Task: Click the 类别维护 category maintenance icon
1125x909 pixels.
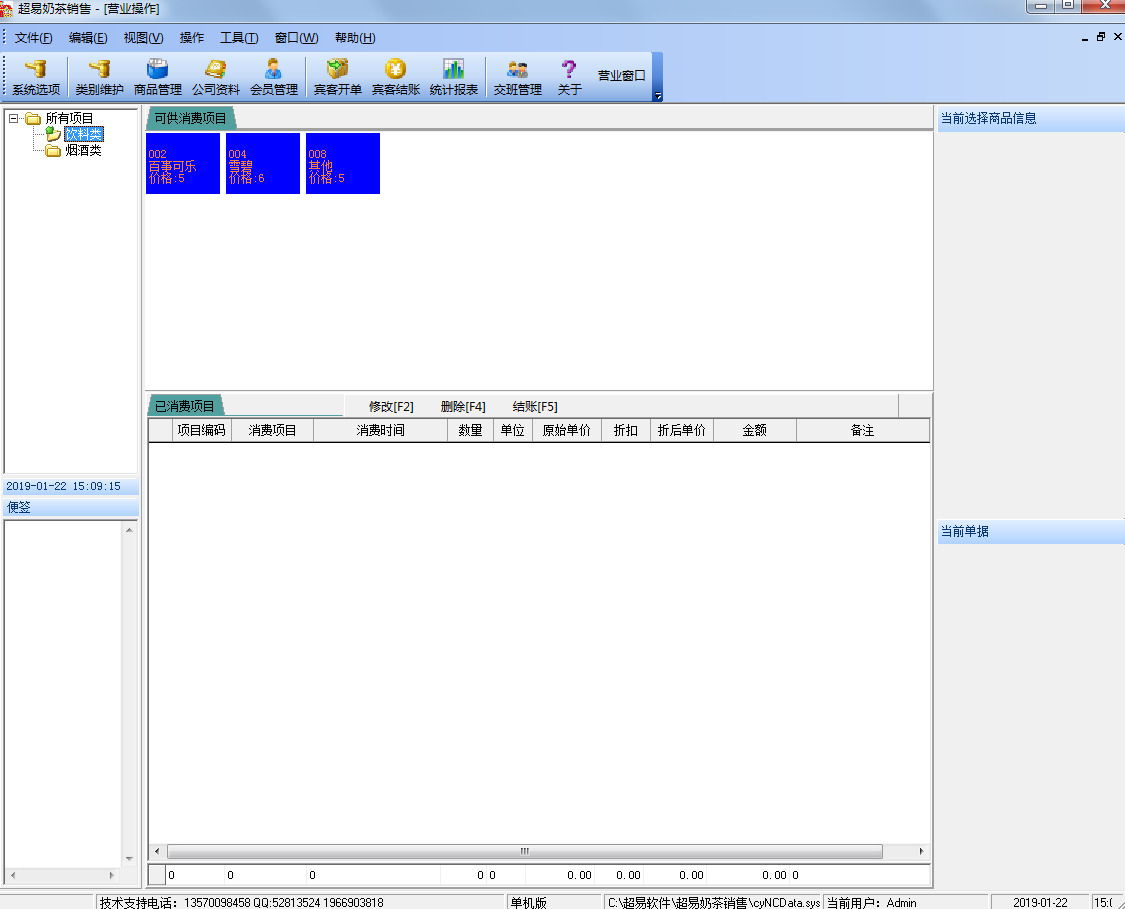Action: (99, 78)
